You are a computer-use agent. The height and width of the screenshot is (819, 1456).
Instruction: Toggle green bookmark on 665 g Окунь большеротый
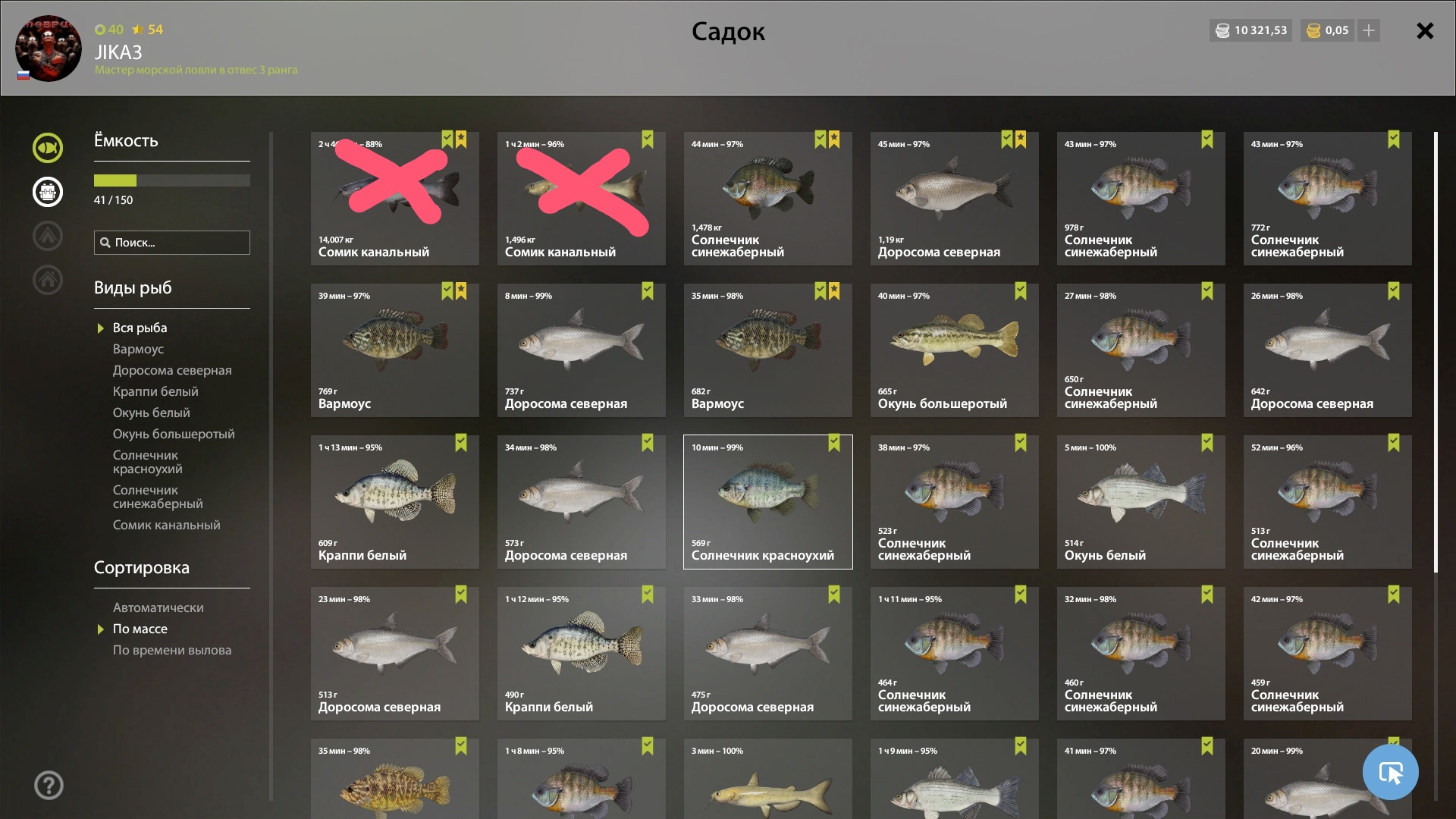(1021, 291)
